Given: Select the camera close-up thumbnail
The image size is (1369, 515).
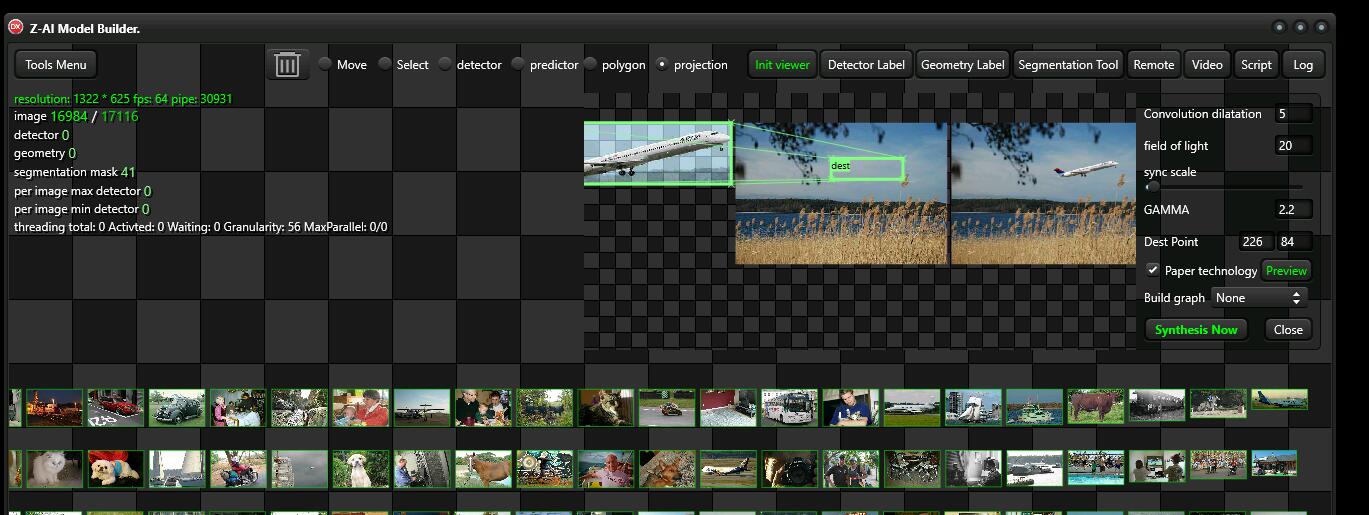Looking at the screenshot, I should click(x=789, y=469).
